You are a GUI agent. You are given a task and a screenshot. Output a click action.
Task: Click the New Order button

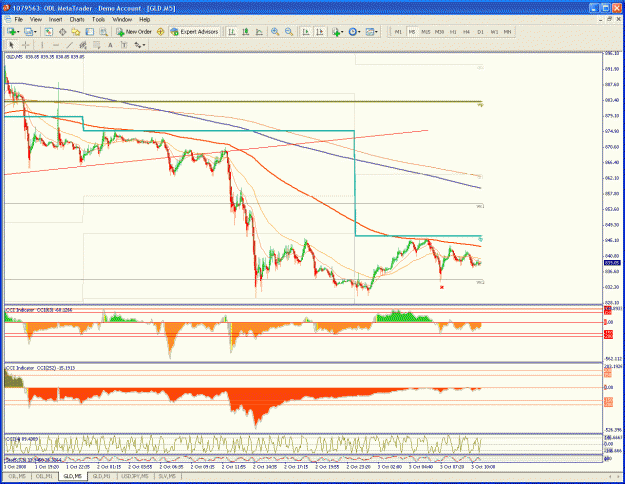(x=134, y=31)
